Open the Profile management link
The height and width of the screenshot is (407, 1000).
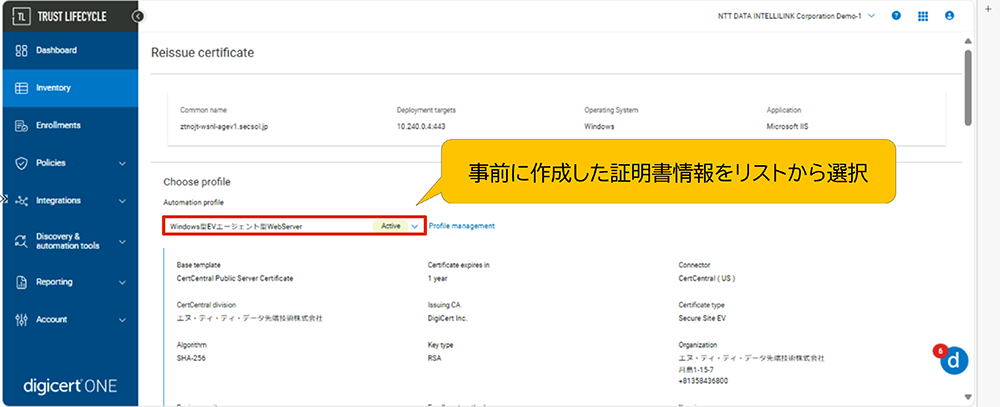click(462, 226)
